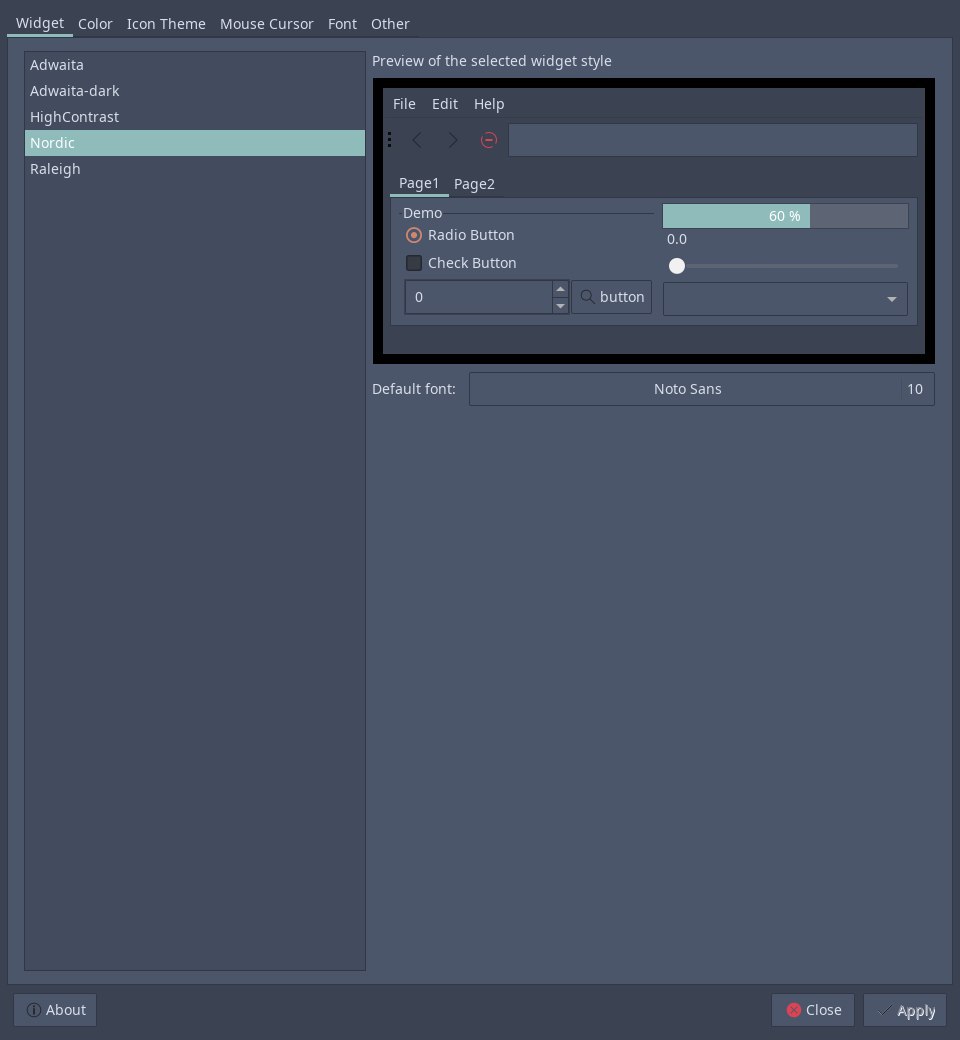Click the forward arrow in preview toolbar
960x1040 pixels.
[452, 140]
